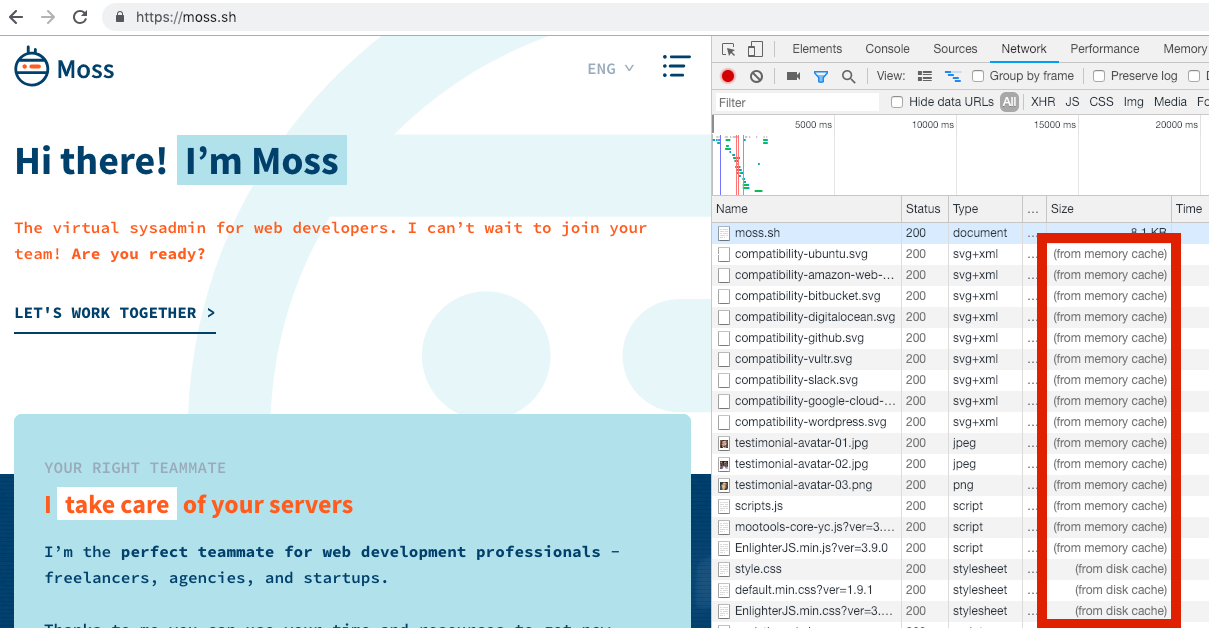This screenshot has height=628, width=1209.
Task: Switch to the Sources tab
Action: (x=955, y=49)
